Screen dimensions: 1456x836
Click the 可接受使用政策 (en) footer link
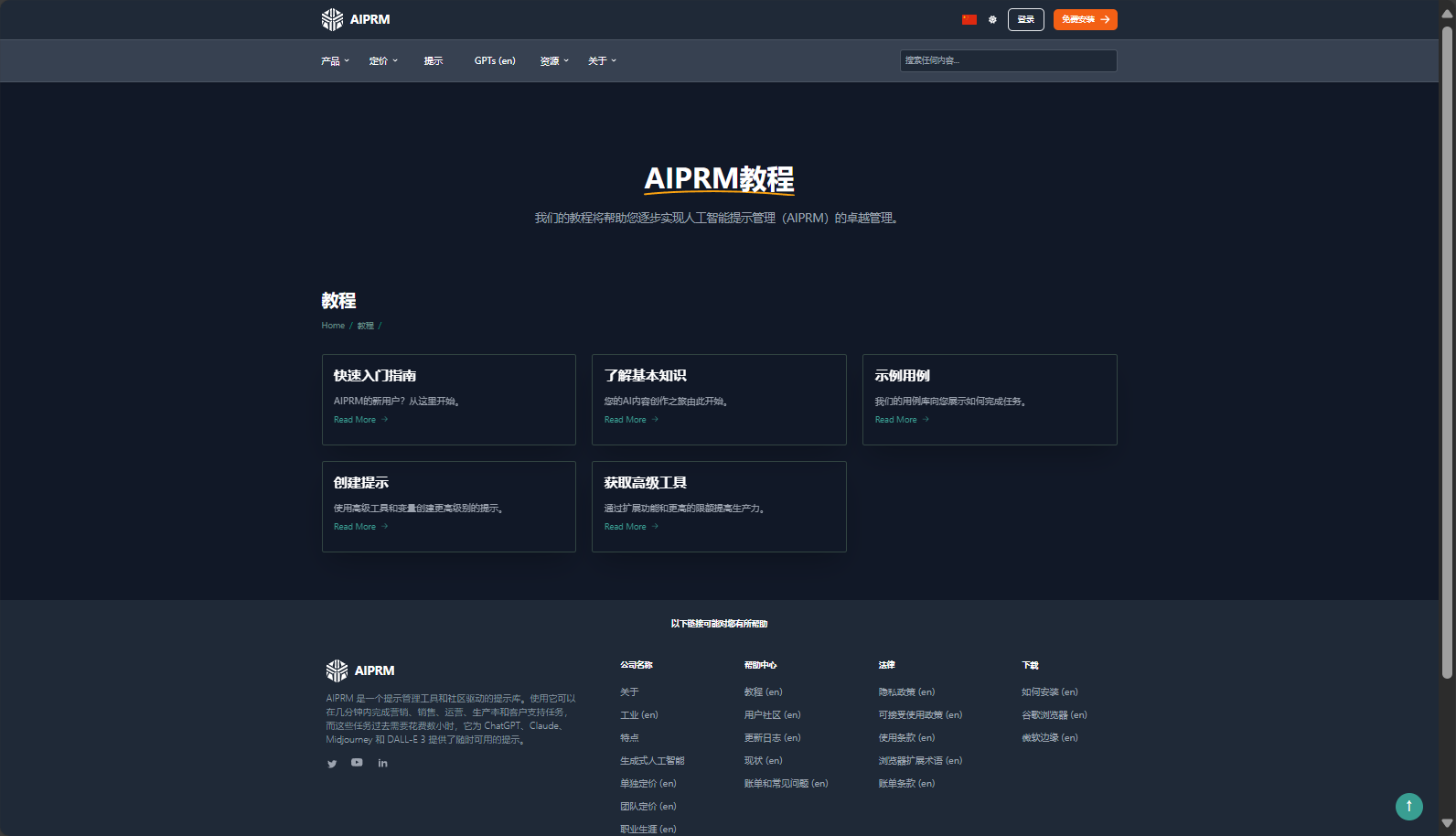[921, 715]
